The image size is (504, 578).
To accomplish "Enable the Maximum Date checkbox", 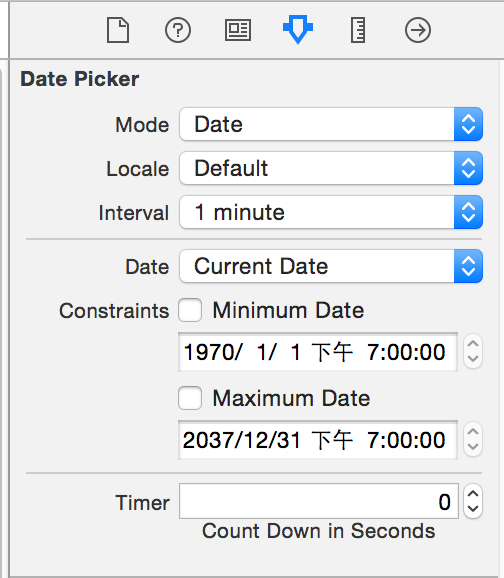I will point(190,398).
